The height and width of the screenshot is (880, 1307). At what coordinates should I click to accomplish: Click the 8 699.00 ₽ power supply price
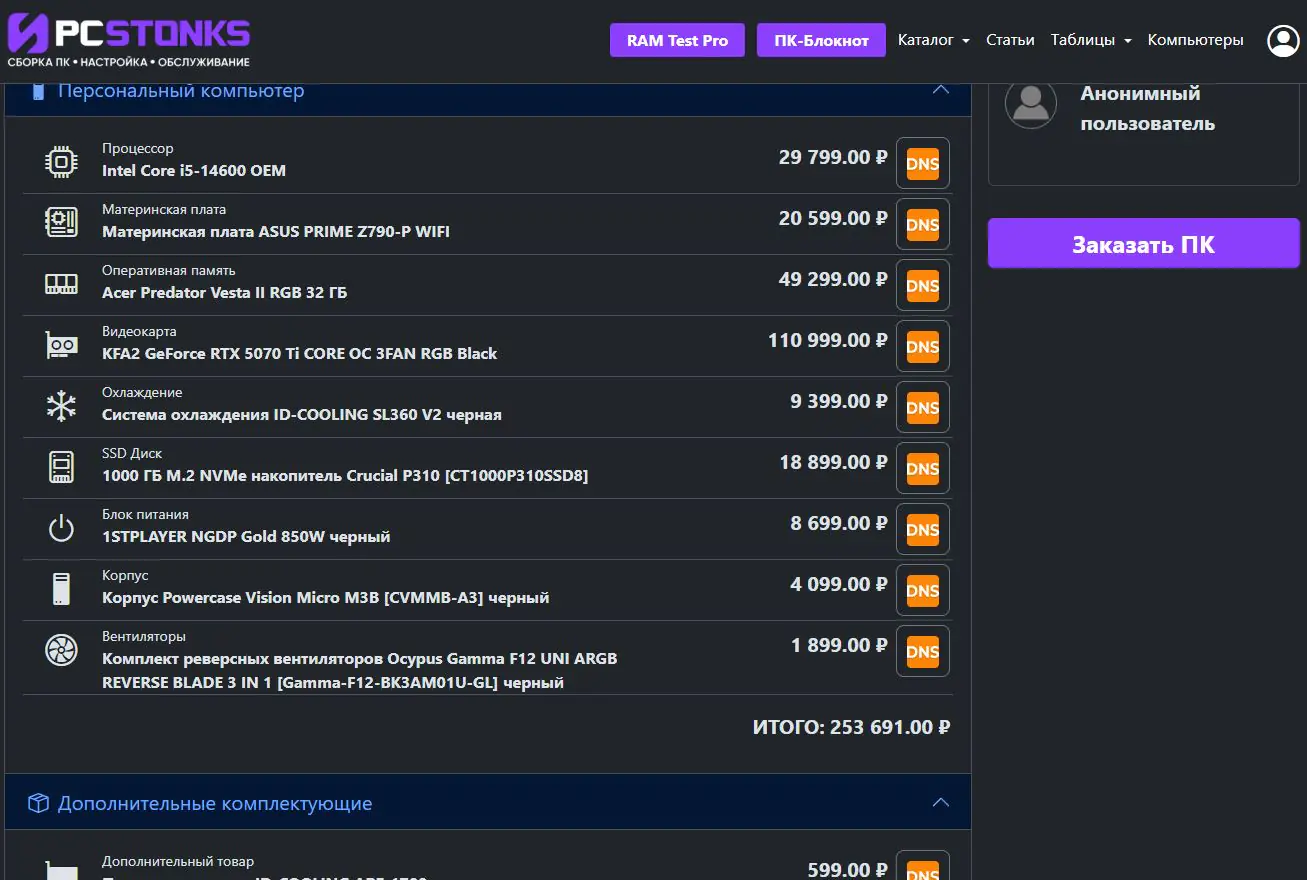(839, 523)
